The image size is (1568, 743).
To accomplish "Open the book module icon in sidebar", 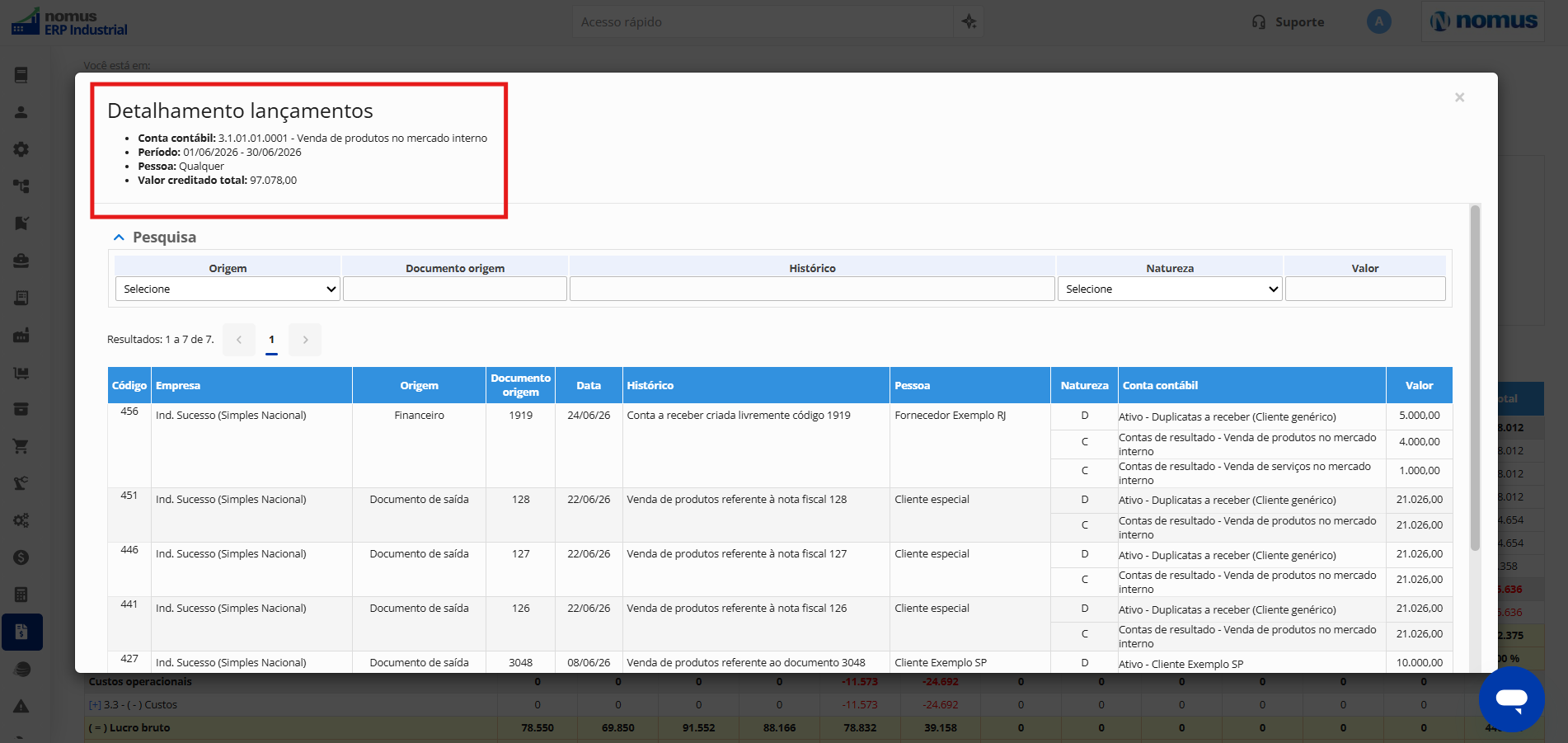I will point(21,75).
